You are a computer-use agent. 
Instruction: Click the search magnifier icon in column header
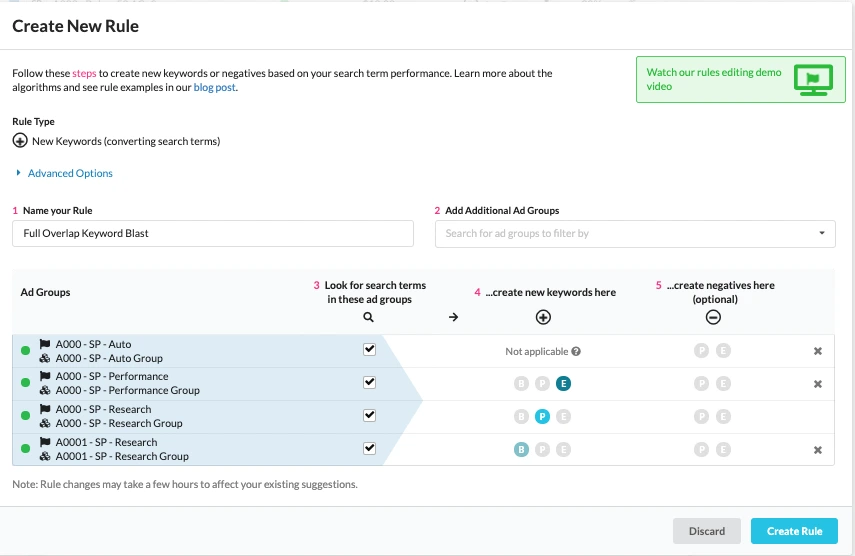368,317
